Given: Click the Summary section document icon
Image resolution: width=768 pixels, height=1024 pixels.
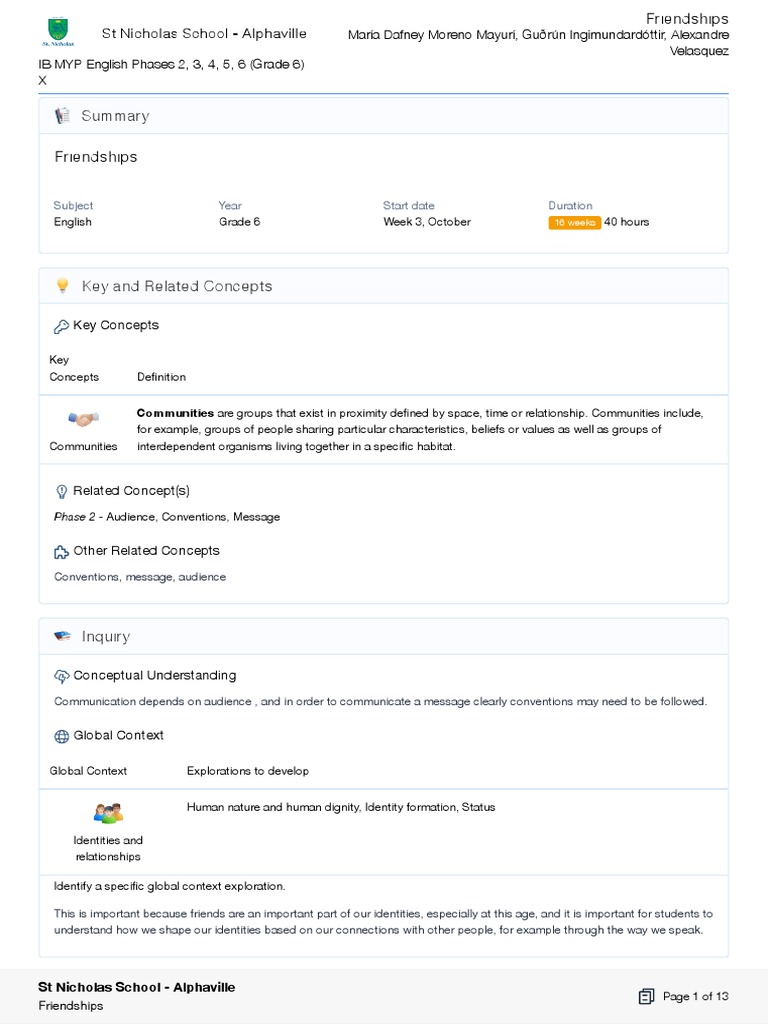Looking at the screenshot, I should click(62, 116).
